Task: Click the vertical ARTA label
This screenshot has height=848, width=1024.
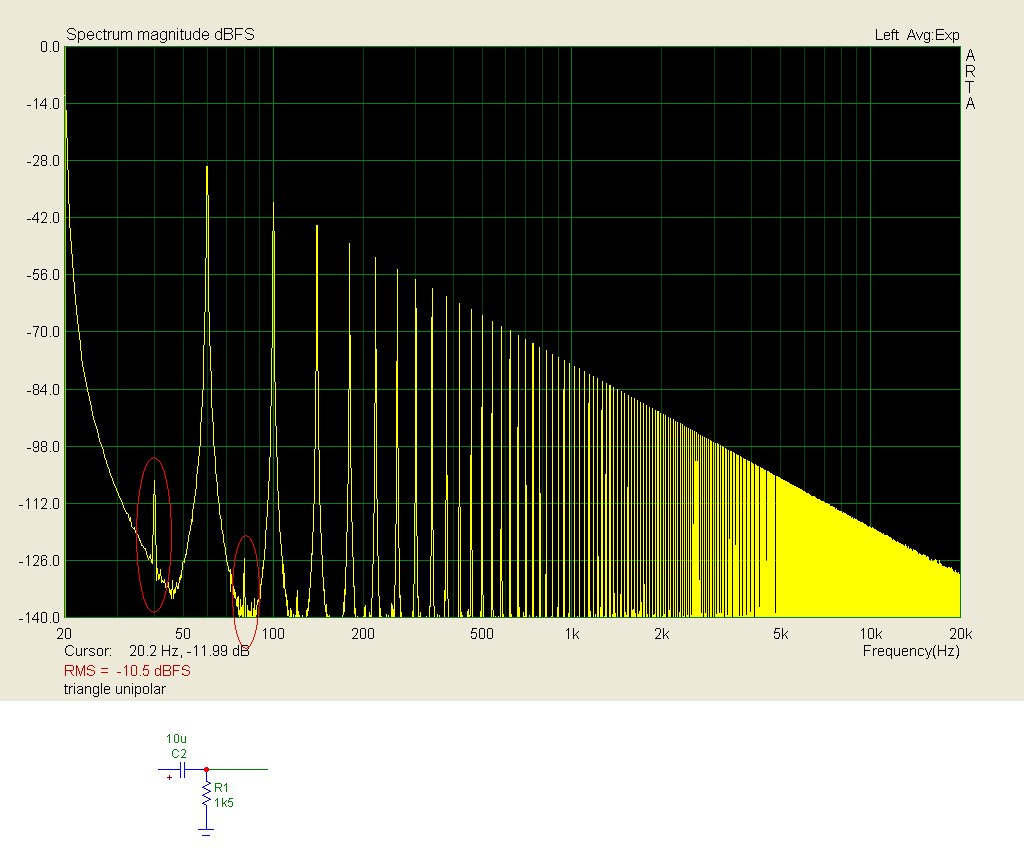Action: (970, 79)
